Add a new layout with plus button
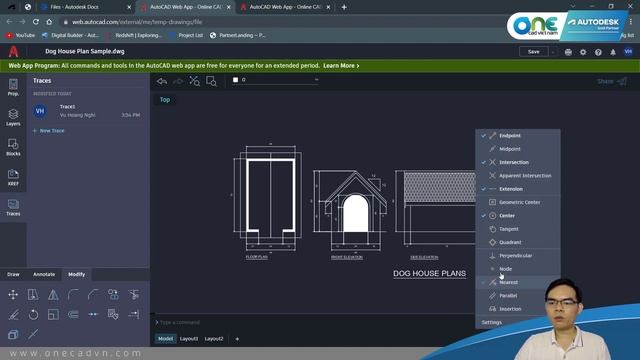The width and height of the screenshot is (640, 360). point(237,339)
